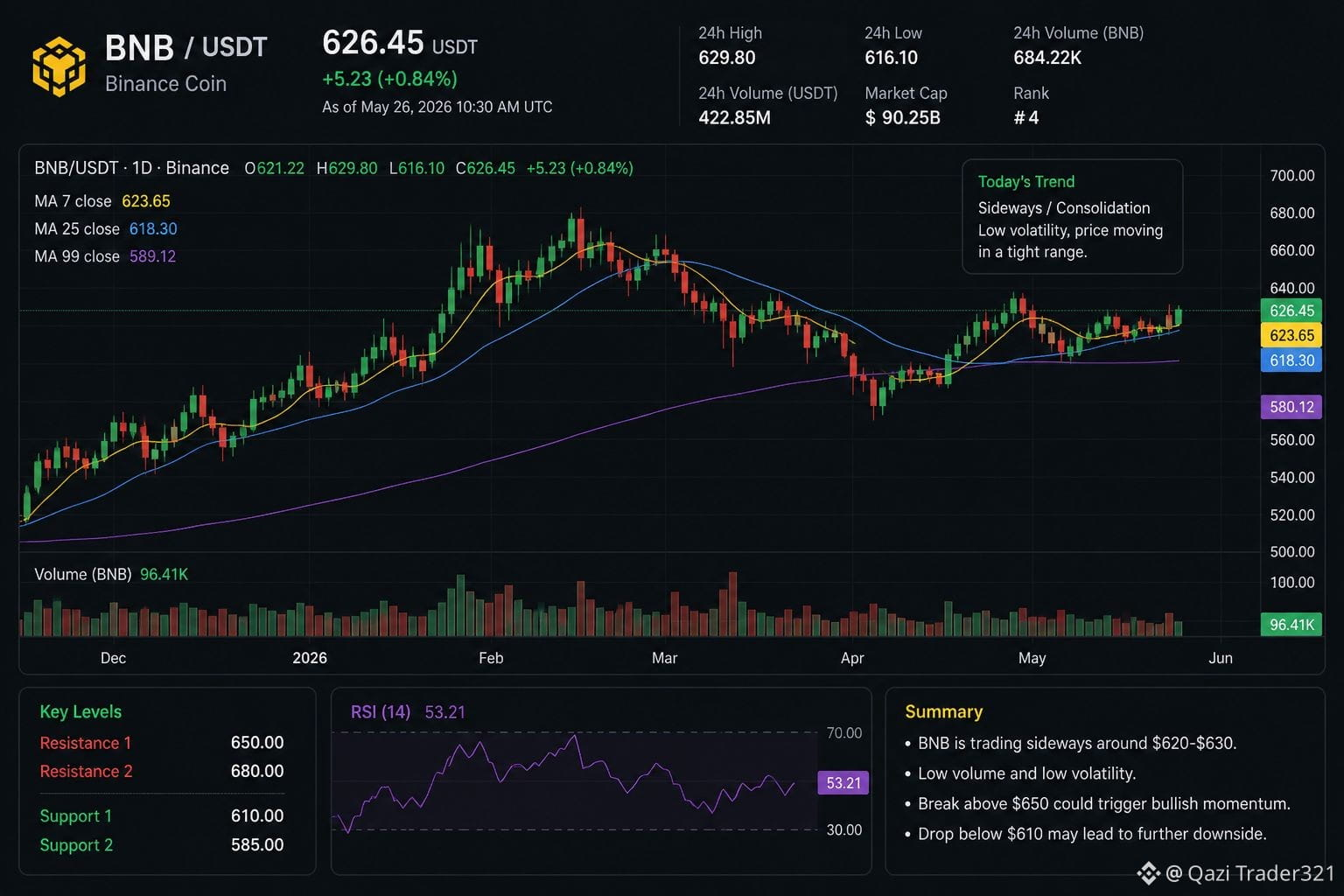
Task: Select the Support 1 row label
Action: tap(76, 816)
